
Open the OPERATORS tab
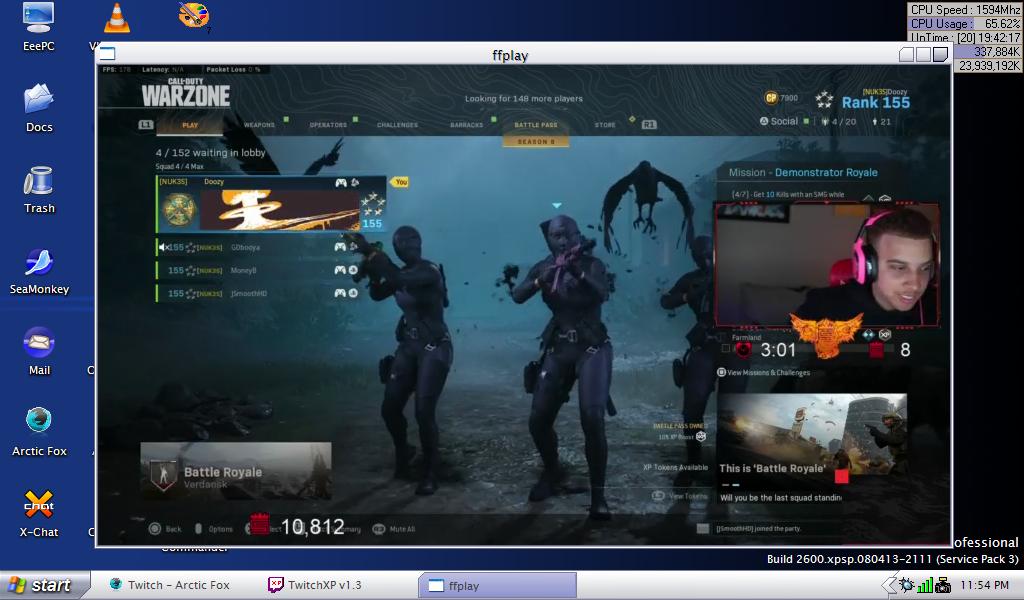click(x=328, y=125)
